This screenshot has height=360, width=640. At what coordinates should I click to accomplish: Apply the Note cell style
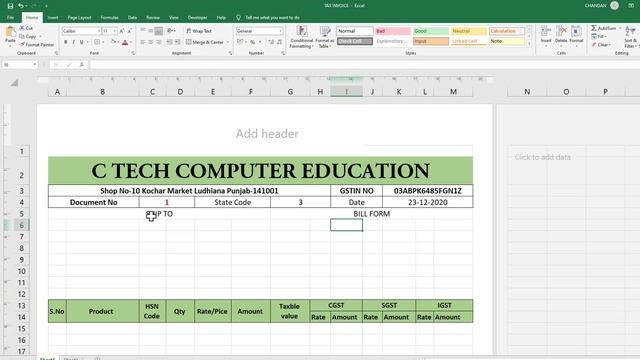tap(506, 41)
